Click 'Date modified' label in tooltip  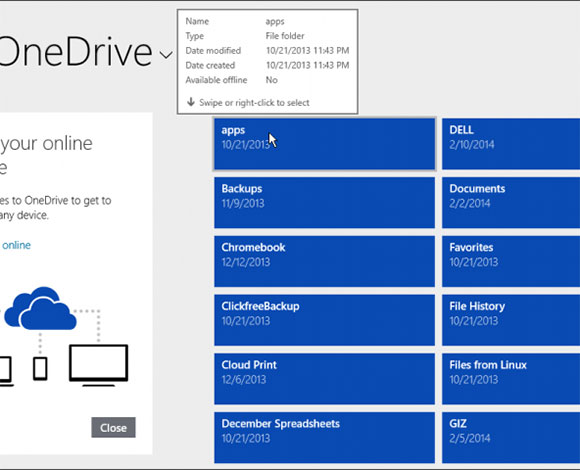(x=213, y=51)
